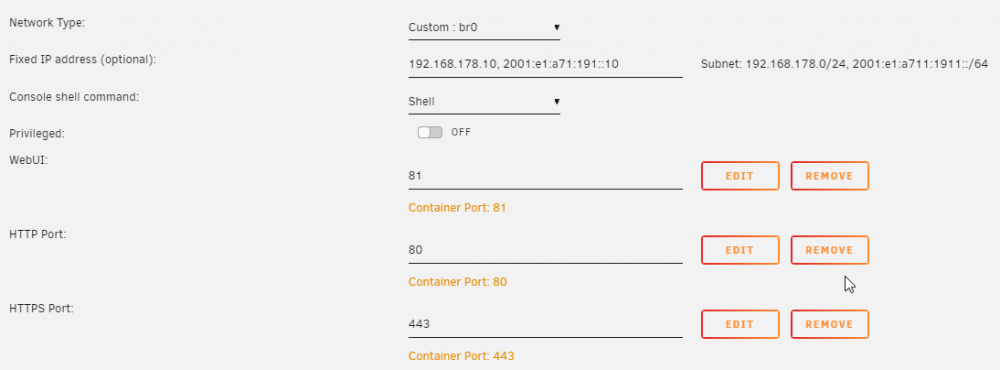Click the Container Port: 80 hint text
This screenshot has height=370, width=1000.
pos(457,282)
